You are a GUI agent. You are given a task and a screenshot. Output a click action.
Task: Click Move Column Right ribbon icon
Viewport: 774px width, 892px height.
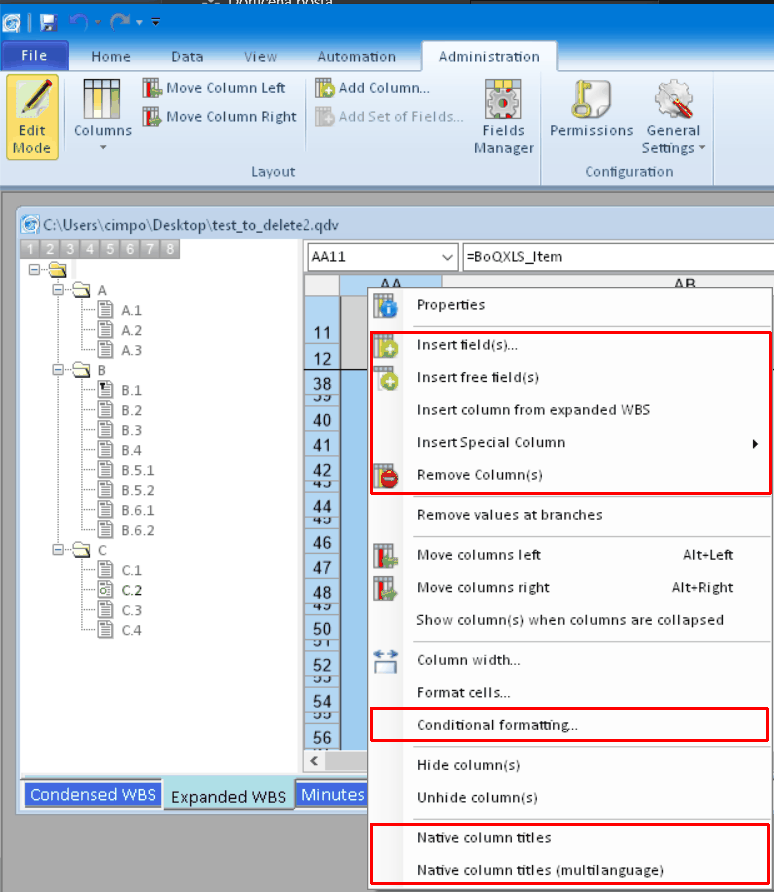pyautogui.click(x=152, y=117)
